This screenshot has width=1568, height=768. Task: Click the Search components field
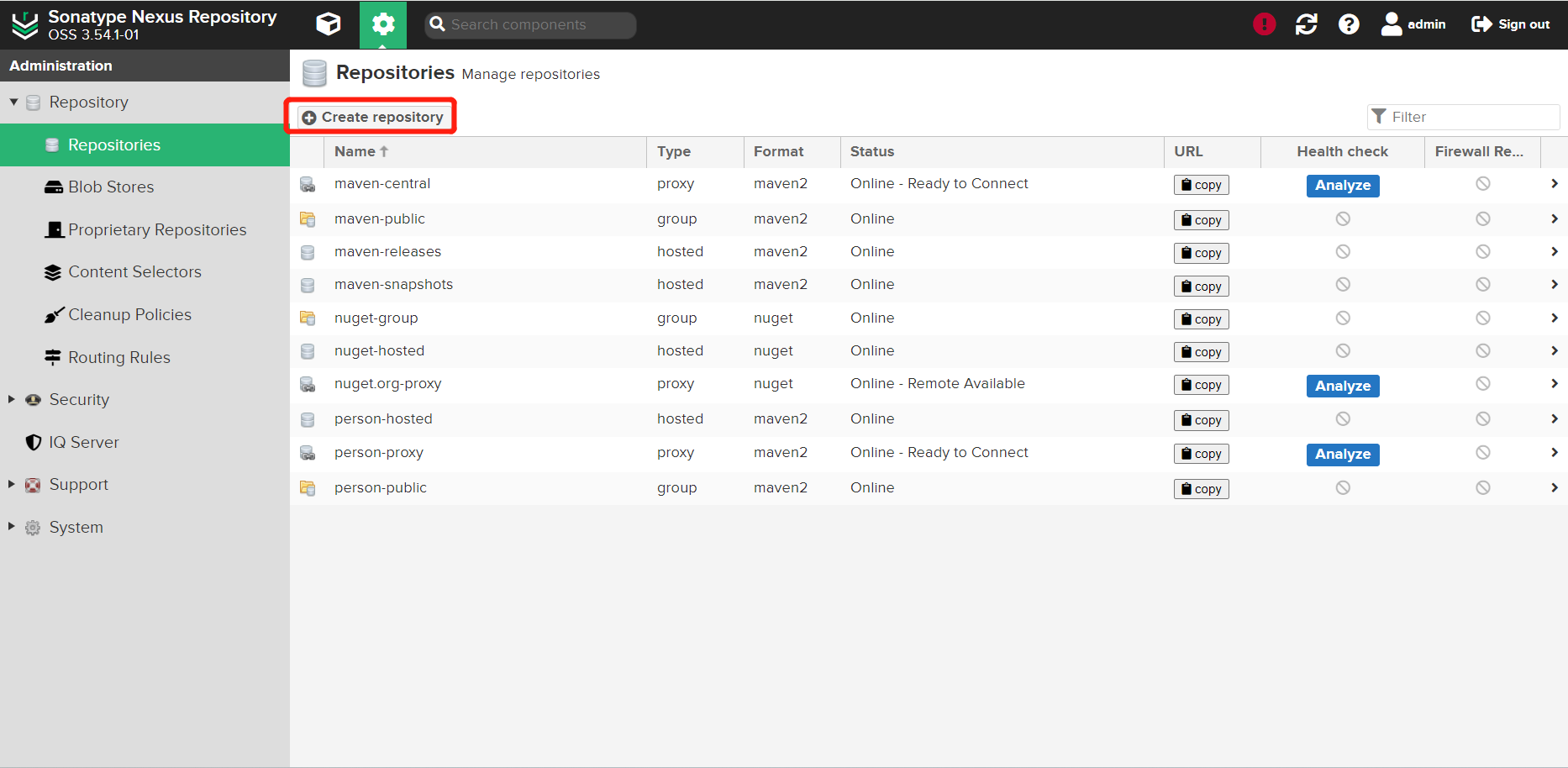click(x=531, y=24)
